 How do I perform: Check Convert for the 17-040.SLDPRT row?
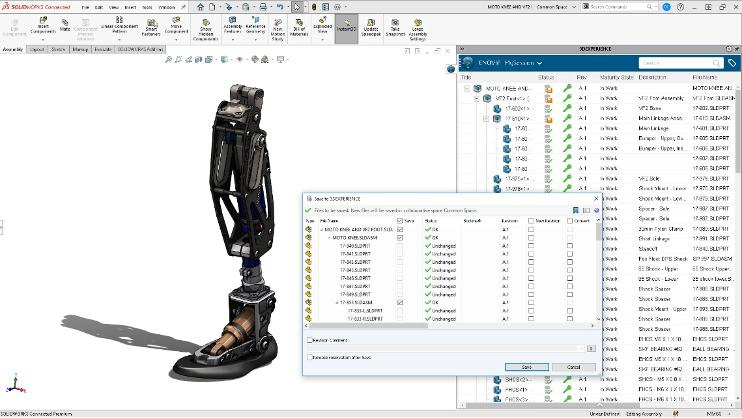coord(570,246)
